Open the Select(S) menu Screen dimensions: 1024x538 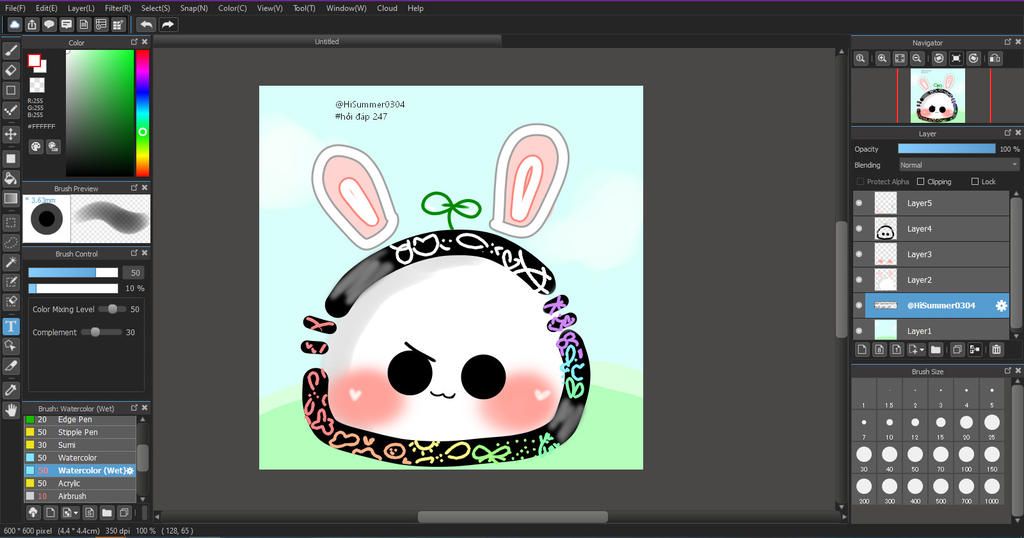click(x=155, y=8)
